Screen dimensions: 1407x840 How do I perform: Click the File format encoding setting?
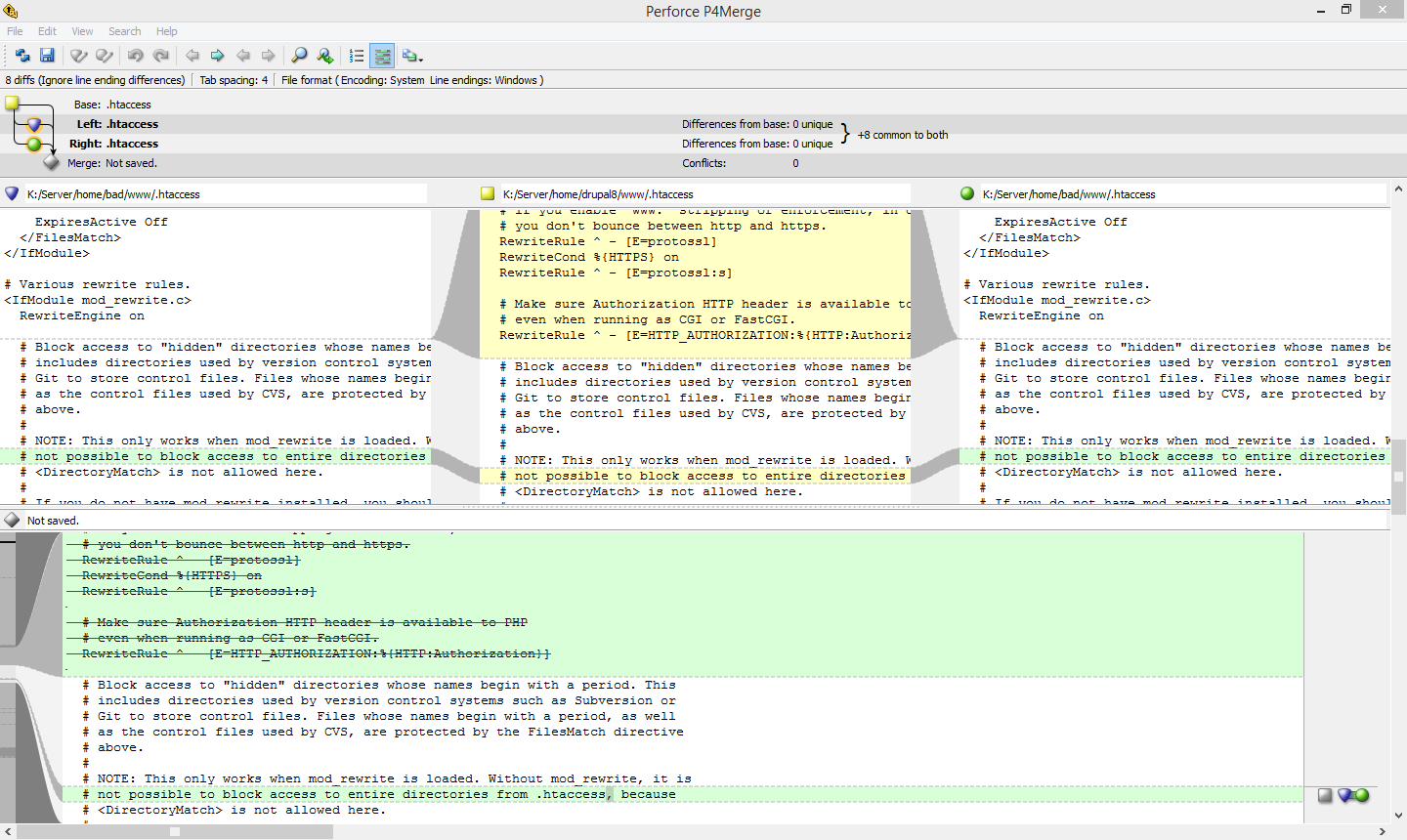pos(411,80)
